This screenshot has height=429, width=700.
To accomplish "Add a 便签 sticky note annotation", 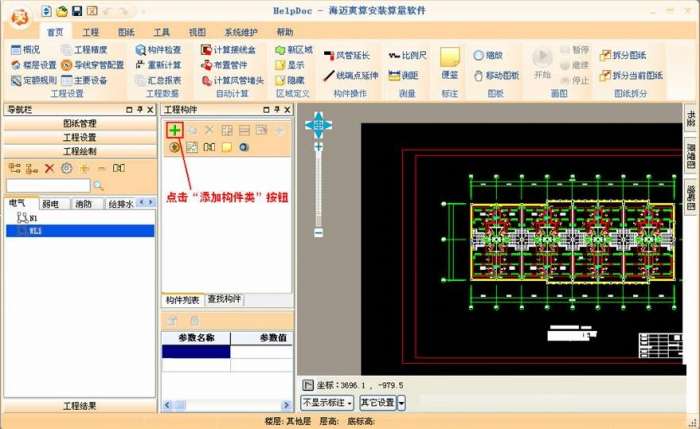I will click(450, 63).
